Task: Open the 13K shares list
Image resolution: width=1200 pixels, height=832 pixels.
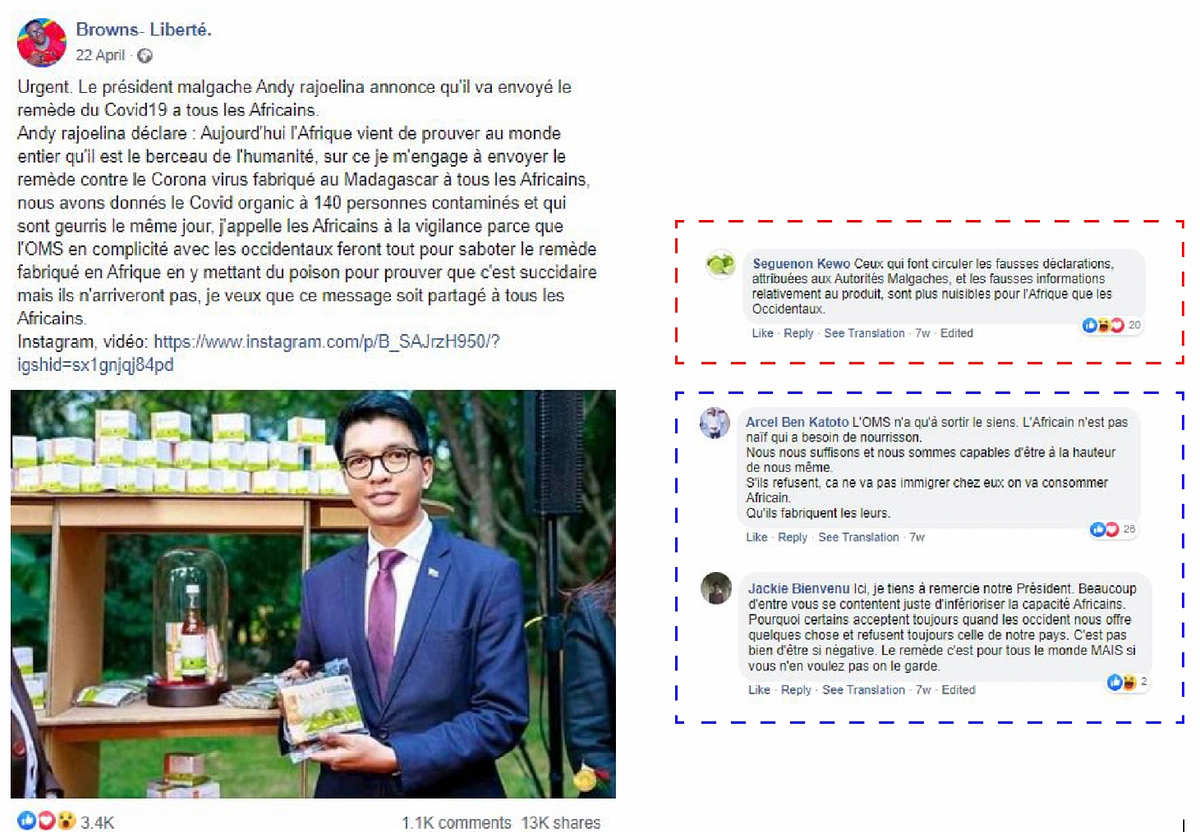Action: point(561,823)
